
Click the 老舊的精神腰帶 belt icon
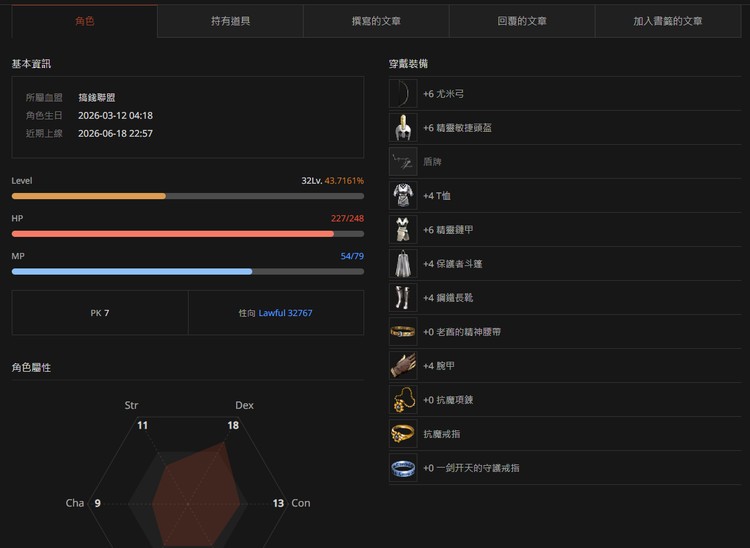(403, 332)
